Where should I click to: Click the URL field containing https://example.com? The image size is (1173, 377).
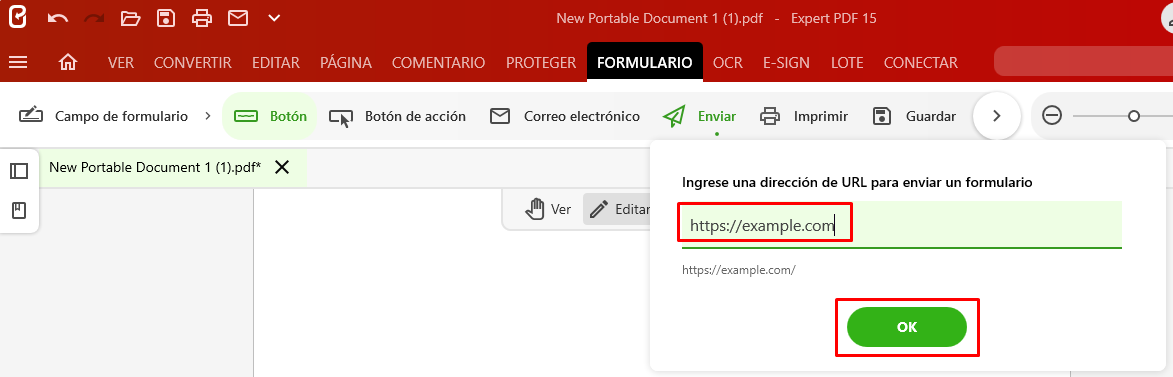(x=901, y=224)
